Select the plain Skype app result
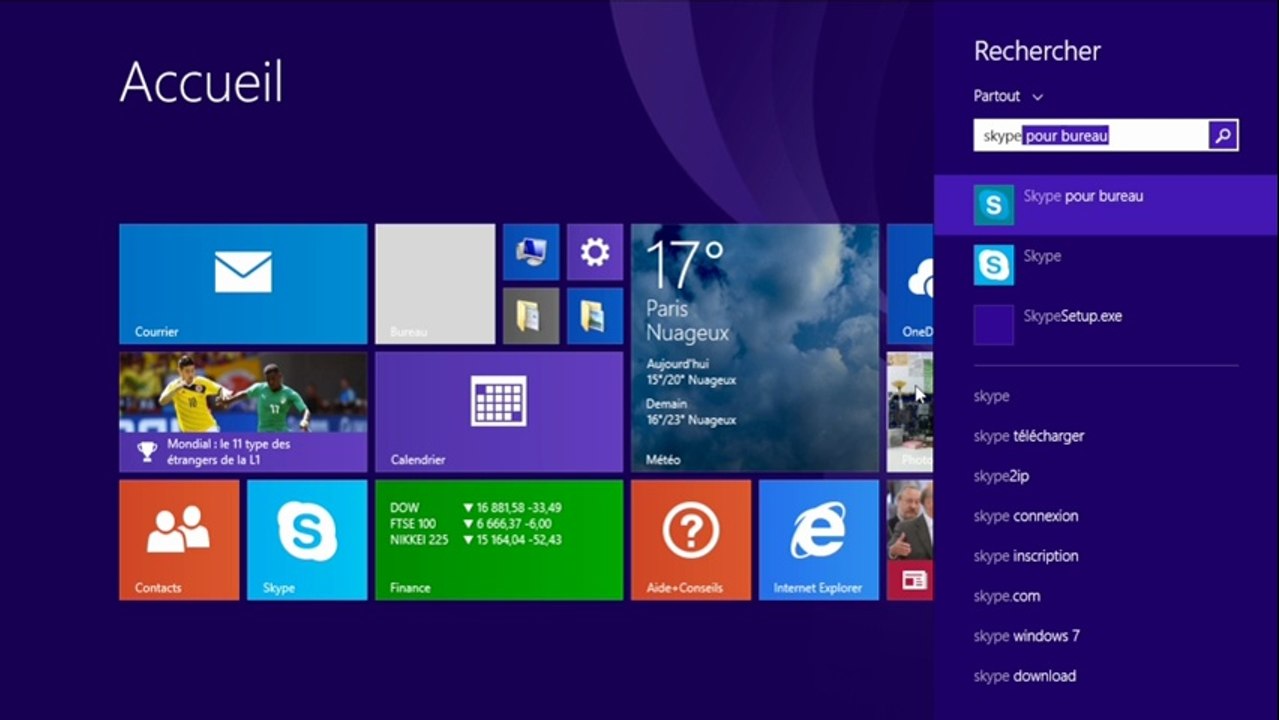 1106,265
